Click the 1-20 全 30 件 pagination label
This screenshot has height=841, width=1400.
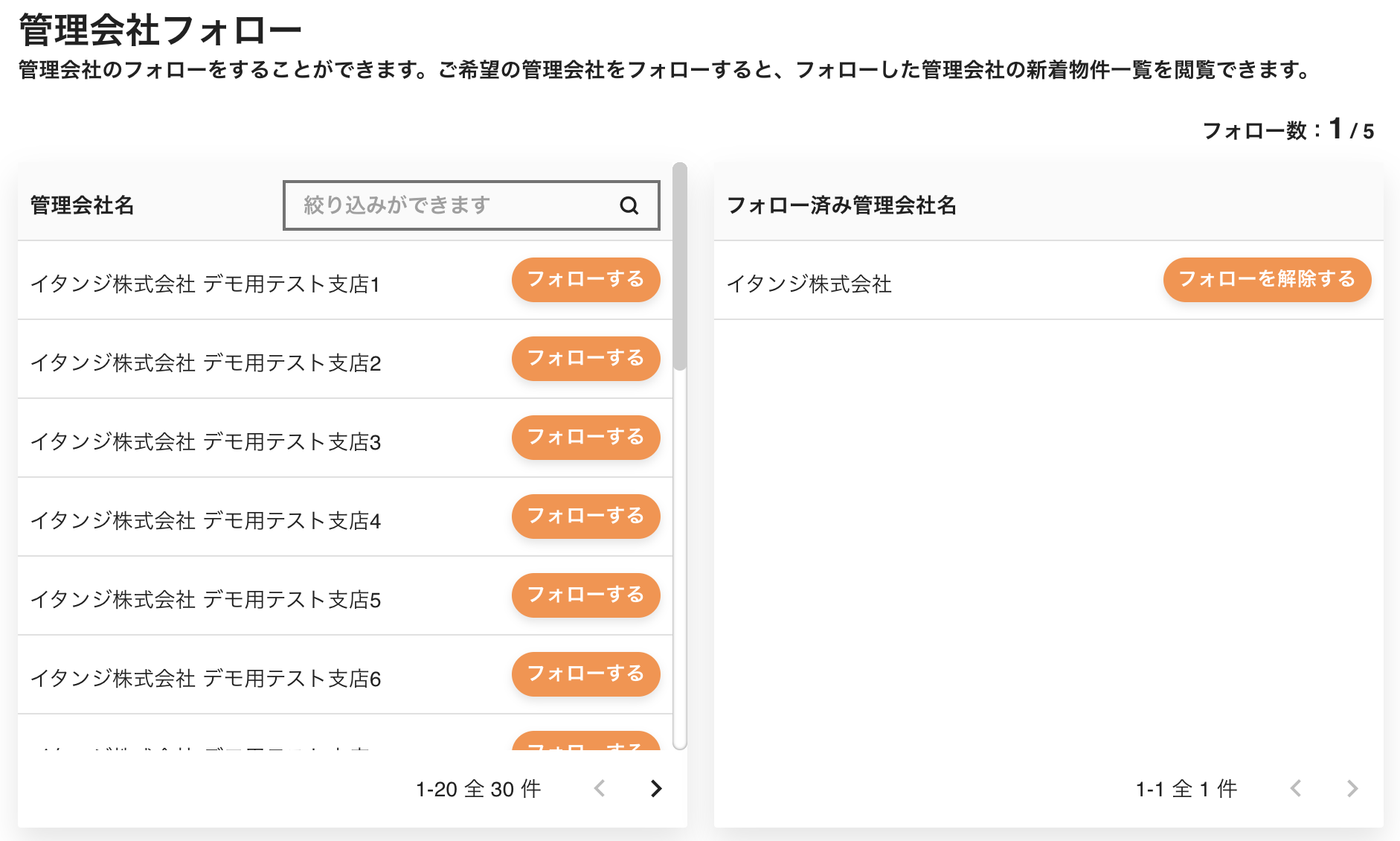478,789
